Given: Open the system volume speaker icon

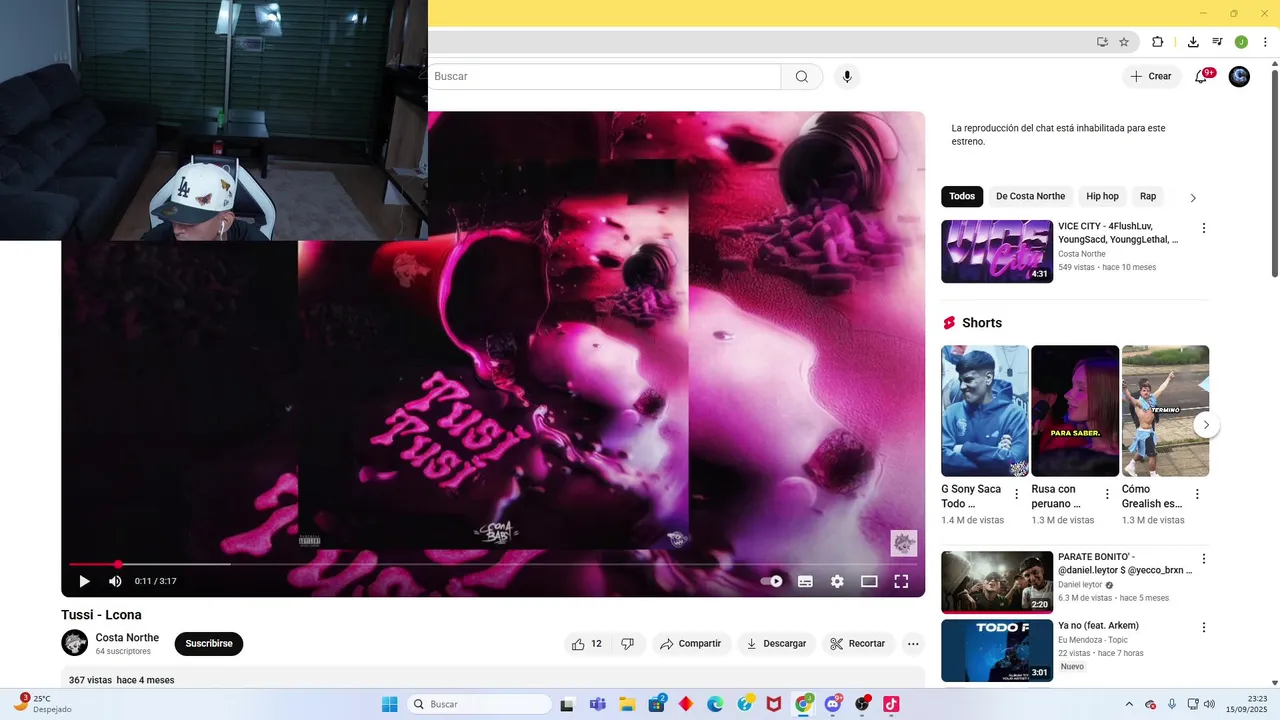Looking at the screenshot, I should [1209, 704].
